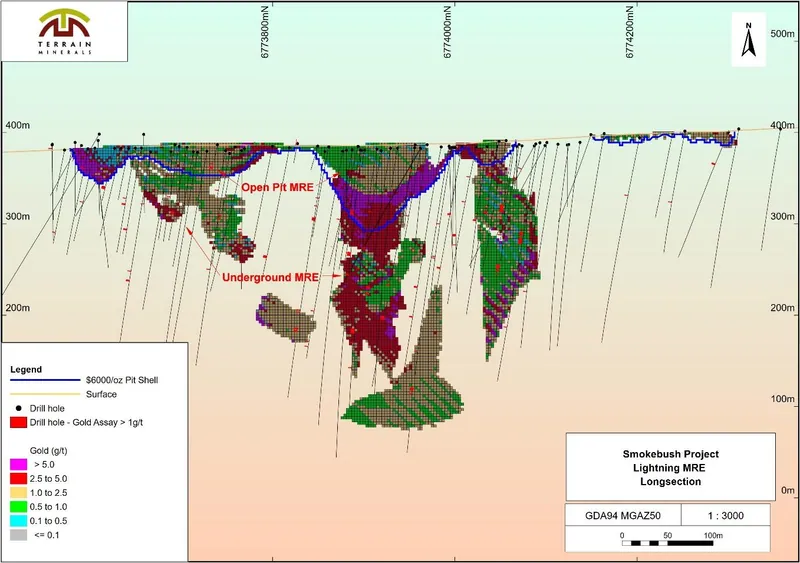Screen dimensions: 800x563
Task: Click the '1 : 3000' scale ratio box
Action: (x=726, y=515)
